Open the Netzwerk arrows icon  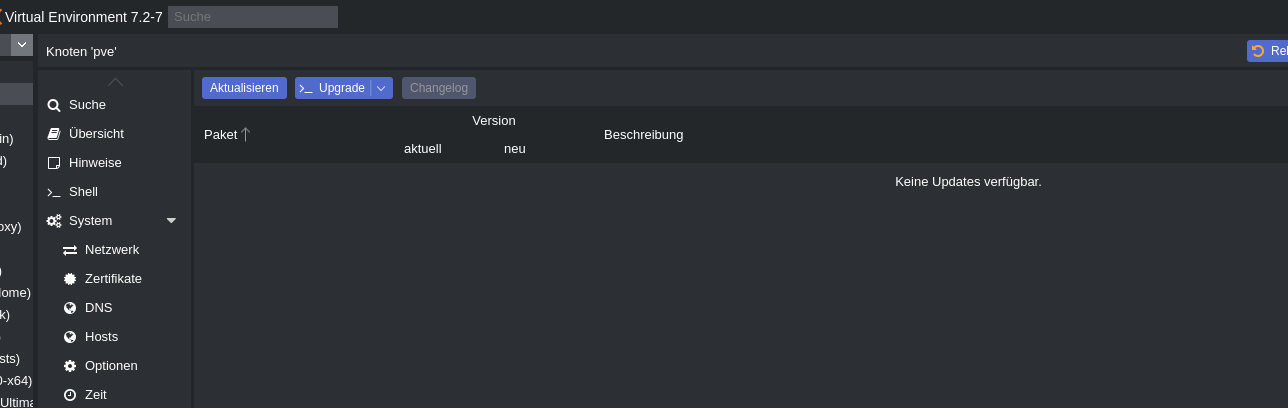(x=70, y=250)
